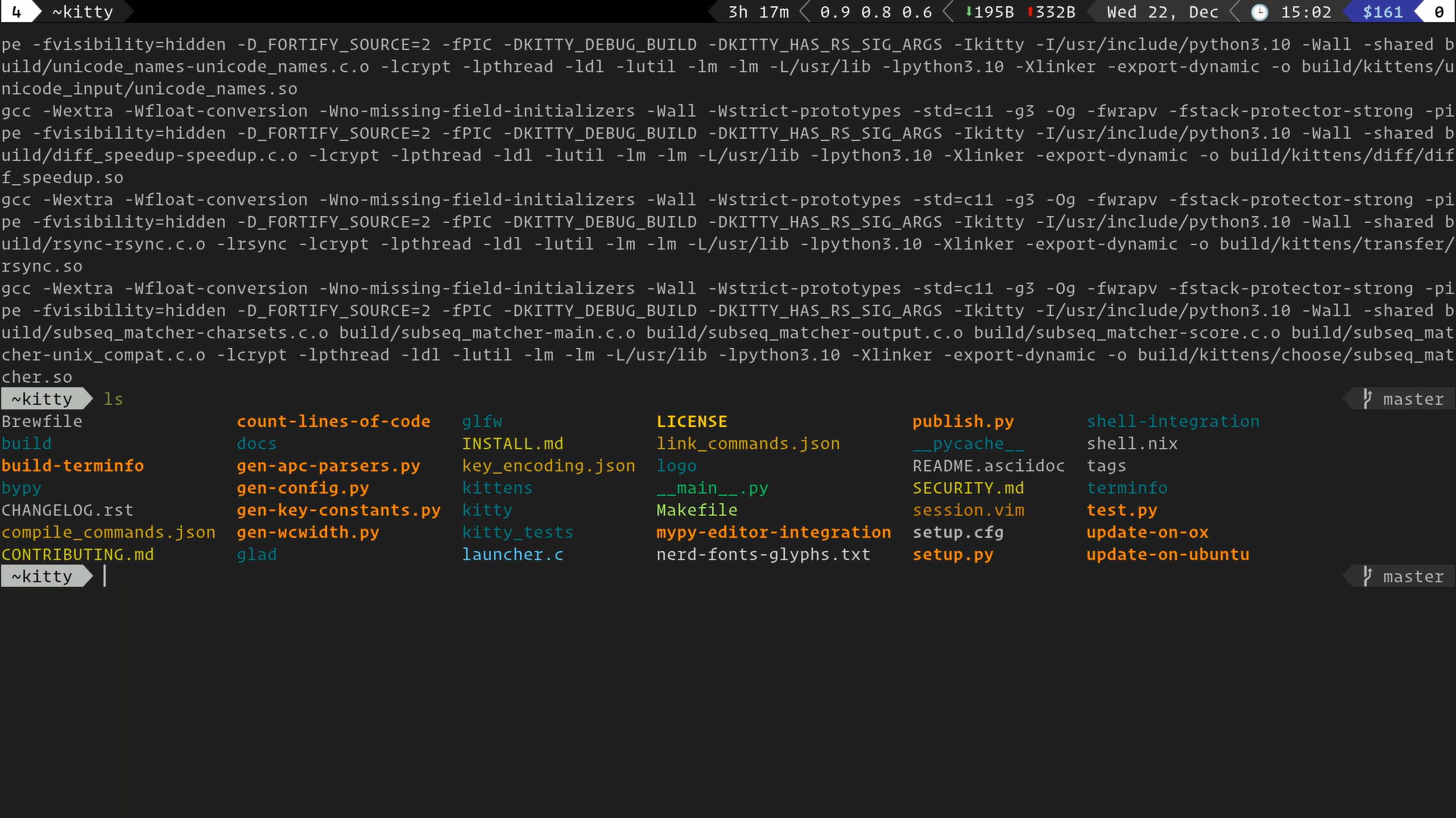This screenshot has width=1456, height=818.
Task: Click the test.py file name
Action: [1122, 510]
